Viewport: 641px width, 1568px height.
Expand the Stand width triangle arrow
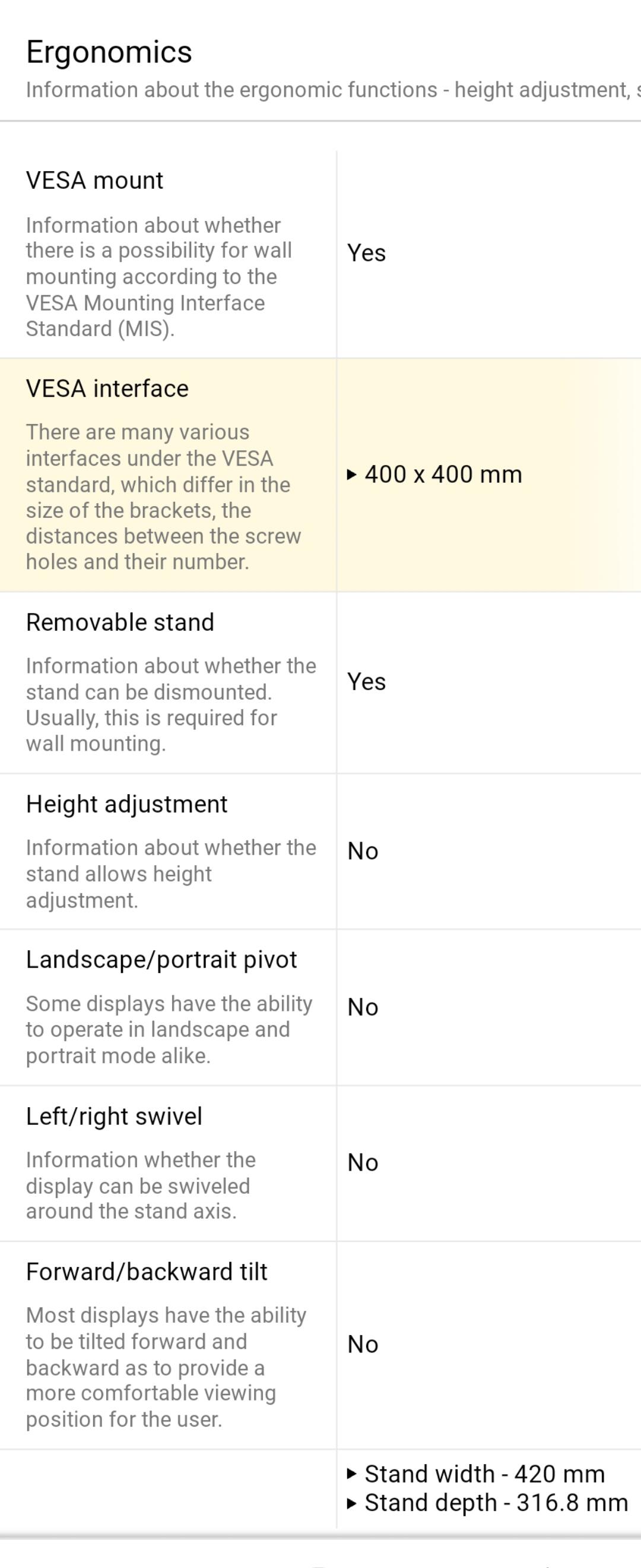coord(351,1474)
